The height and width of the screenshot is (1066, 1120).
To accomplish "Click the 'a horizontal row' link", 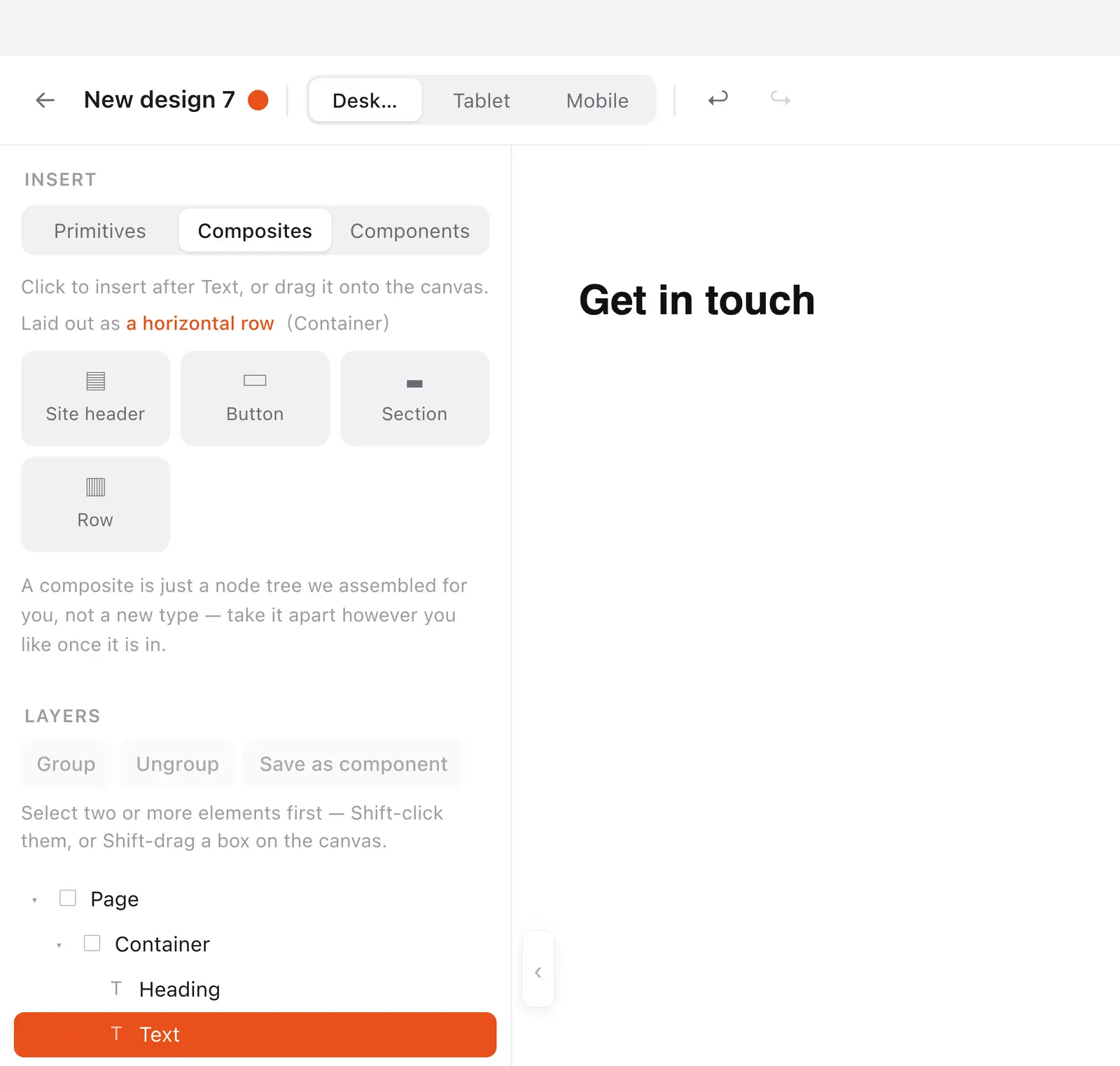I will [x=200, y=323].
